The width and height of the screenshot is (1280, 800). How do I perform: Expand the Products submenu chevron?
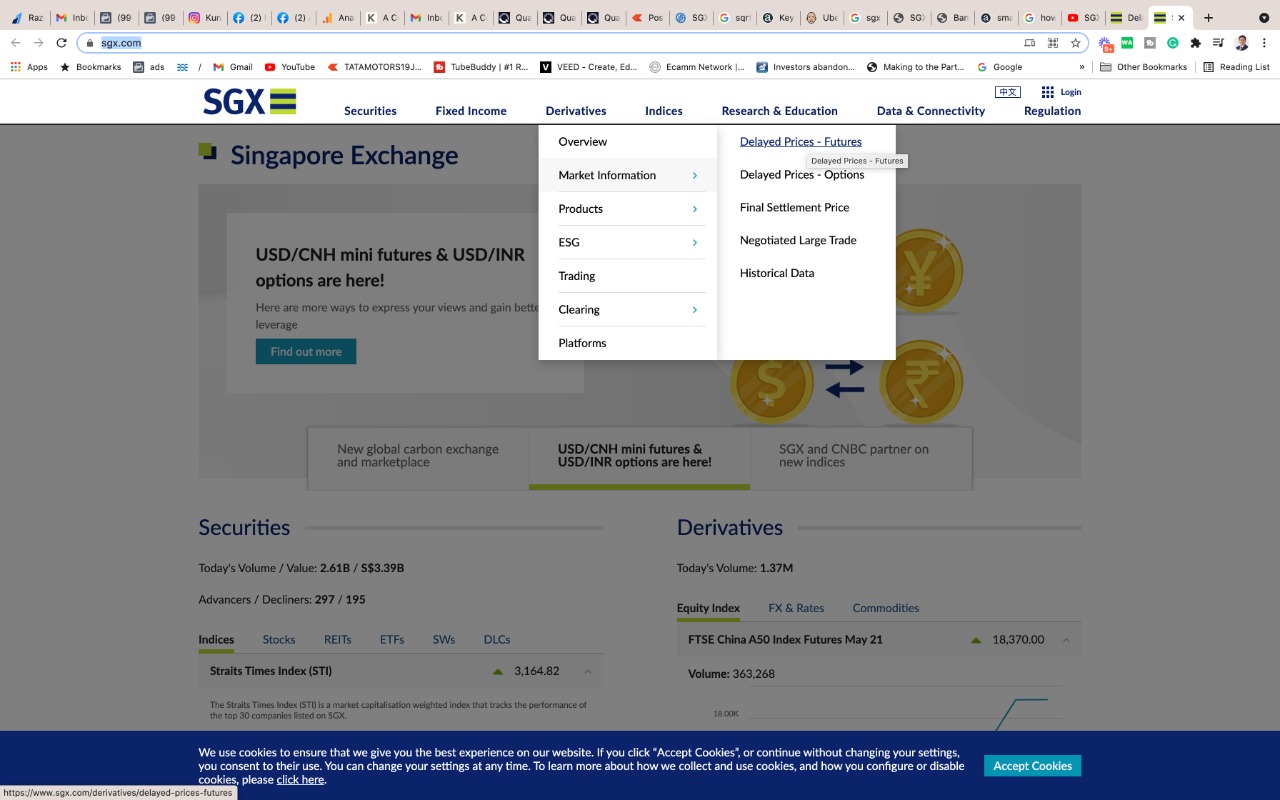[x=695, y=209]
